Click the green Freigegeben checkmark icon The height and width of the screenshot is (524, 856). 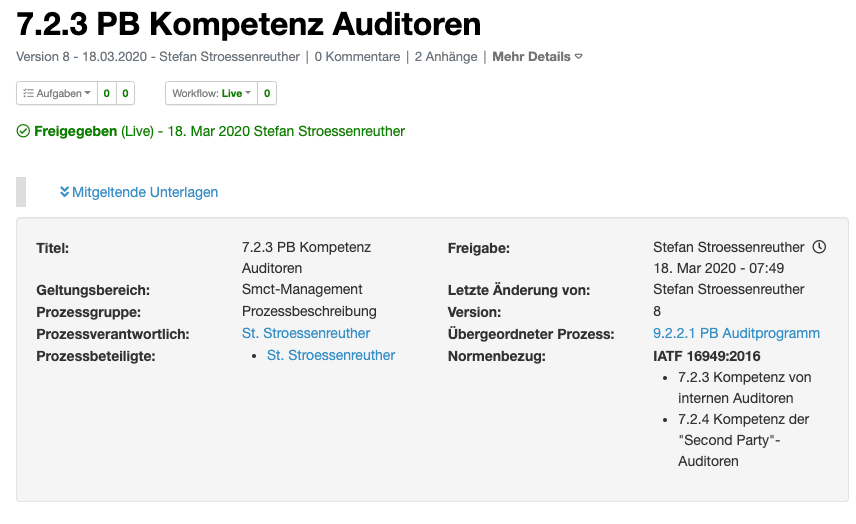[x=23, y=131]
